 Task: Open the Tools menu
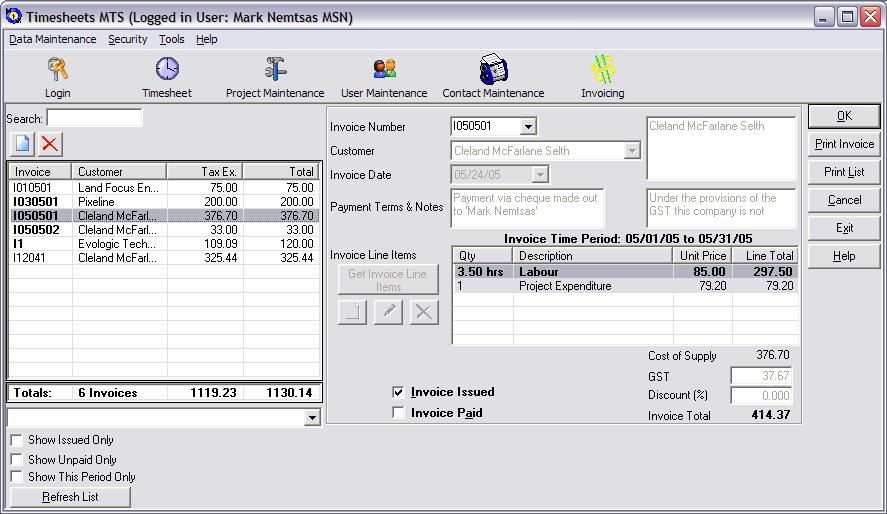171,39
